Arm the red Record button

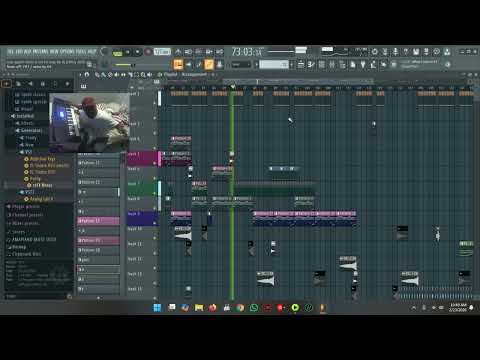coord(148,52)
